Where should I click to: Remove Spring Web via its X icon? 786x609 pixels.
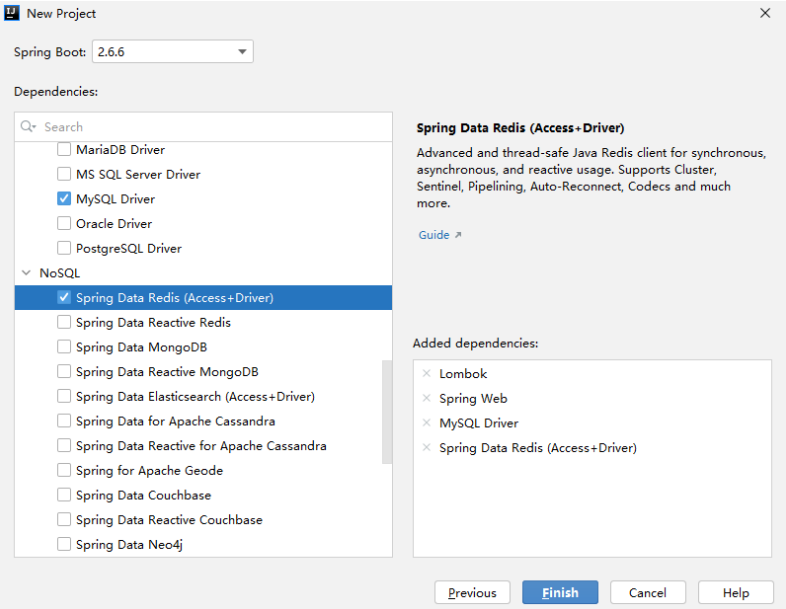coord(427,398)
